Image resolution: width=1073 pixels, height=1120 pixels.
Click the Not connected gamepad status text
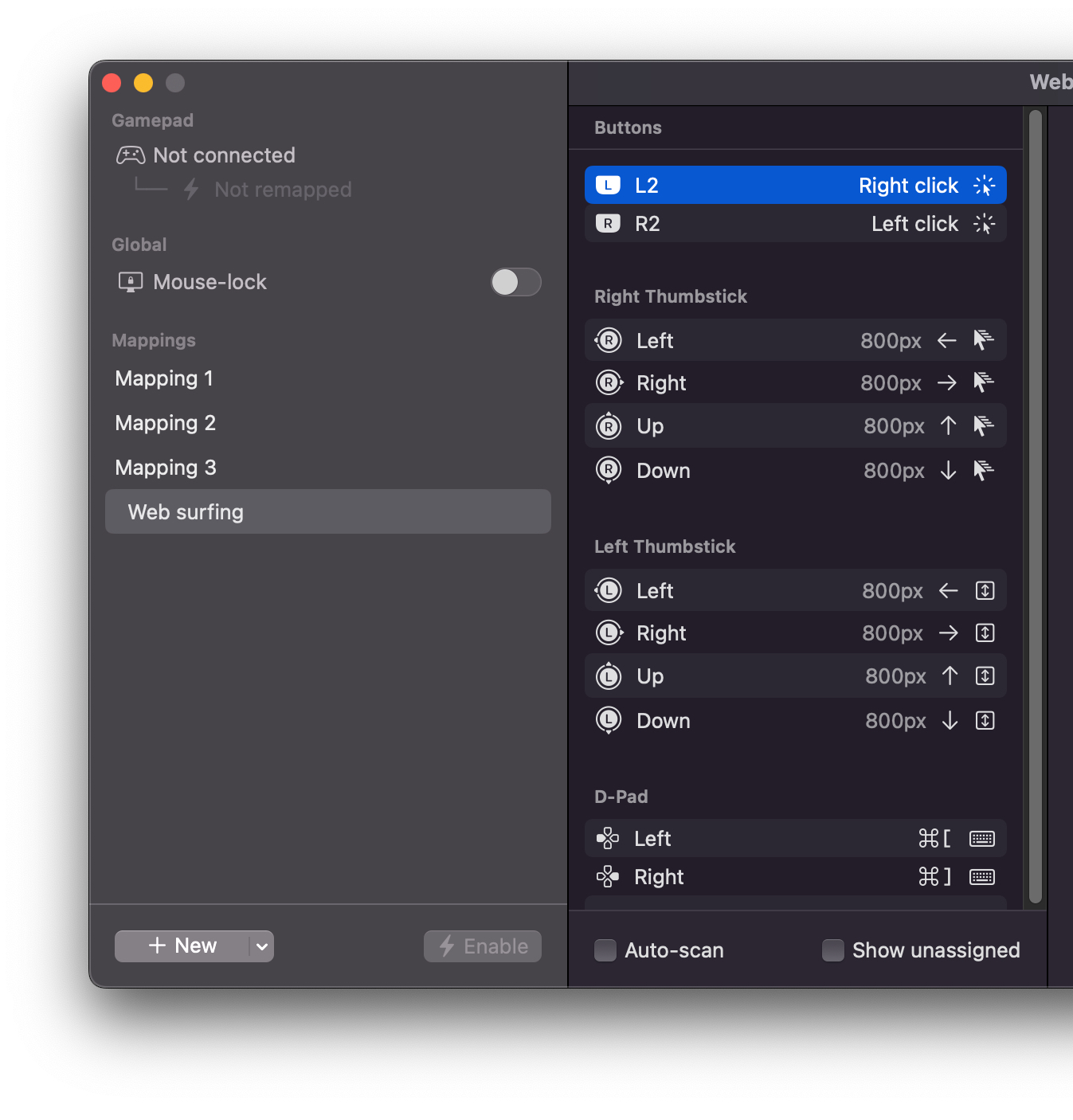[x=224, y=155]
